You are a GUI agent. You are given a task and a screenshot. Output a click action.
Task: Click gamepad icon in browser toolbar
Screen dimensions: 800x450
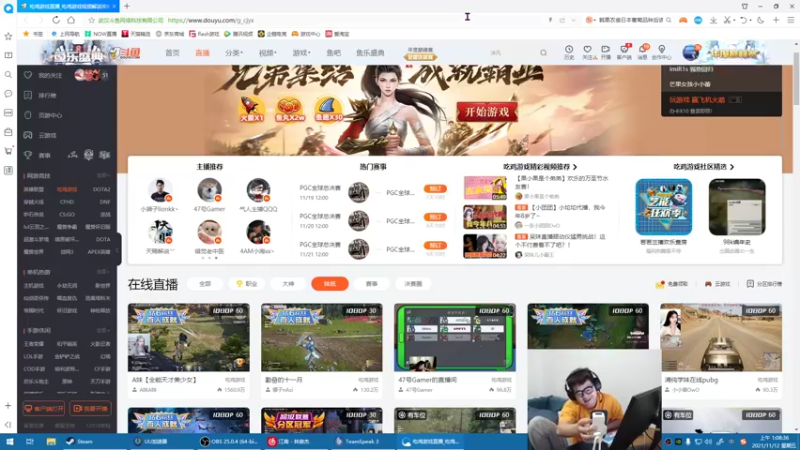(x=683, y=20)
